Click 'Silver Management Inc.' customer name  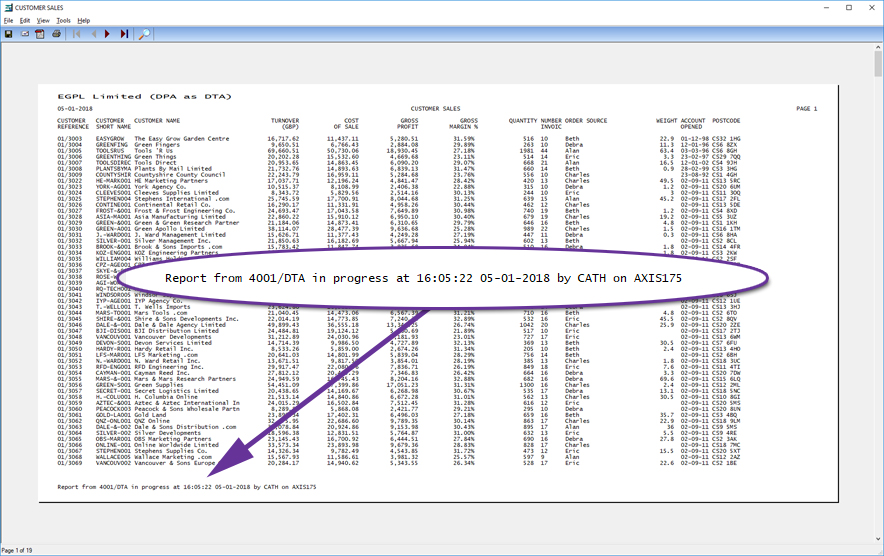tap(172, 241)
